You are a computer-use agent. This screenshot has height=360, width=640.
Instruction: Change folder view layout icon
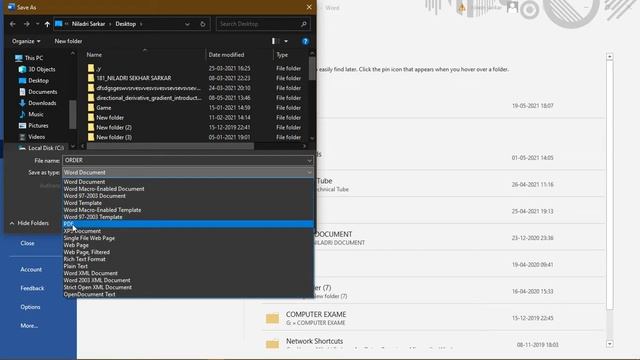pyautogui.click(x=276, y=41)
